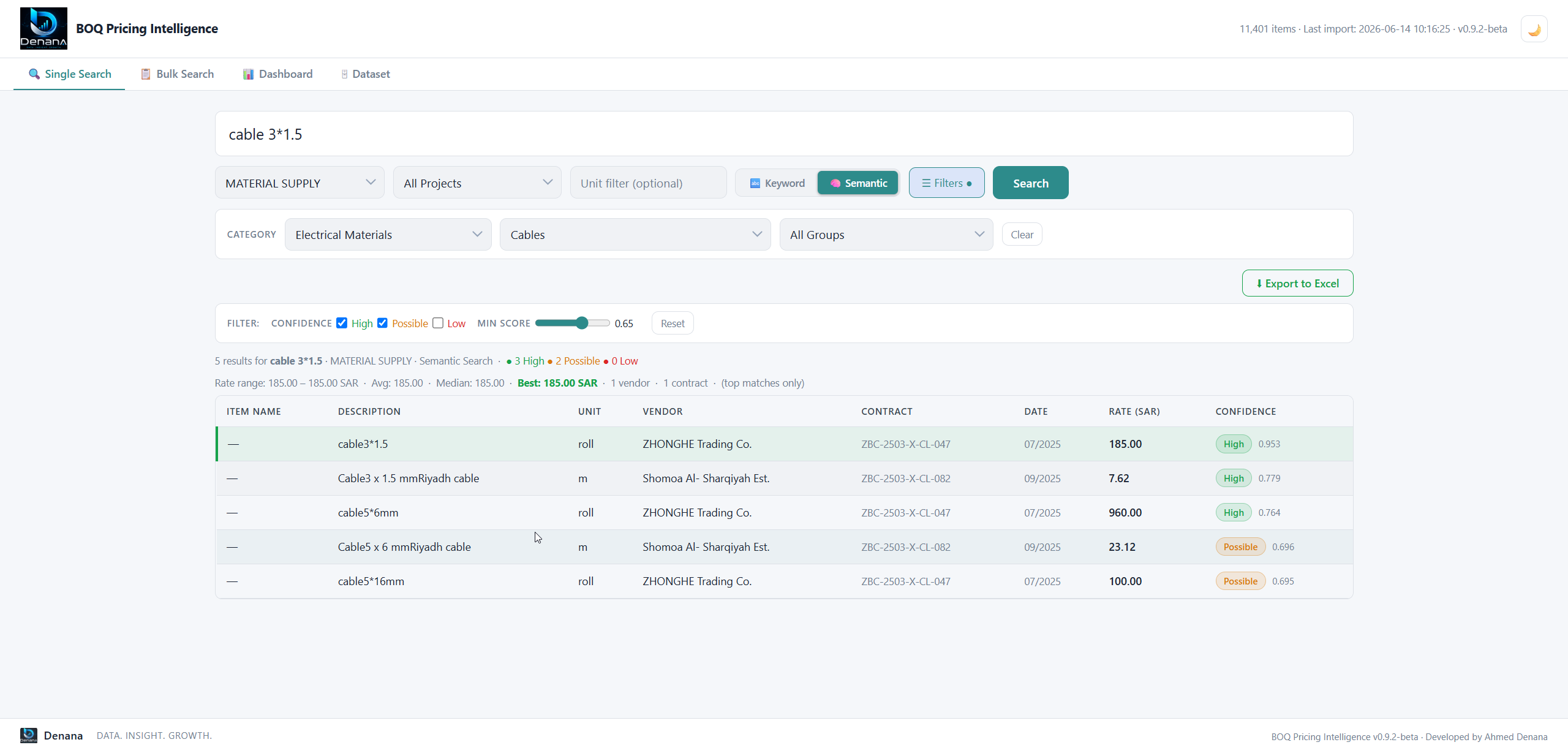Screen dimensions: 1568x753
Task: Click the small Denana logo in the footer
Action: pyautogui.click(x=28, y=735)
